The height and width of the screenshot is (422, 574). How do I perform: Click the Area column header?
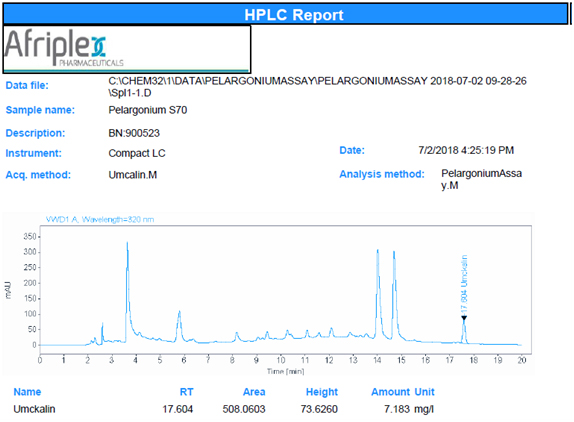pos(254,392)
